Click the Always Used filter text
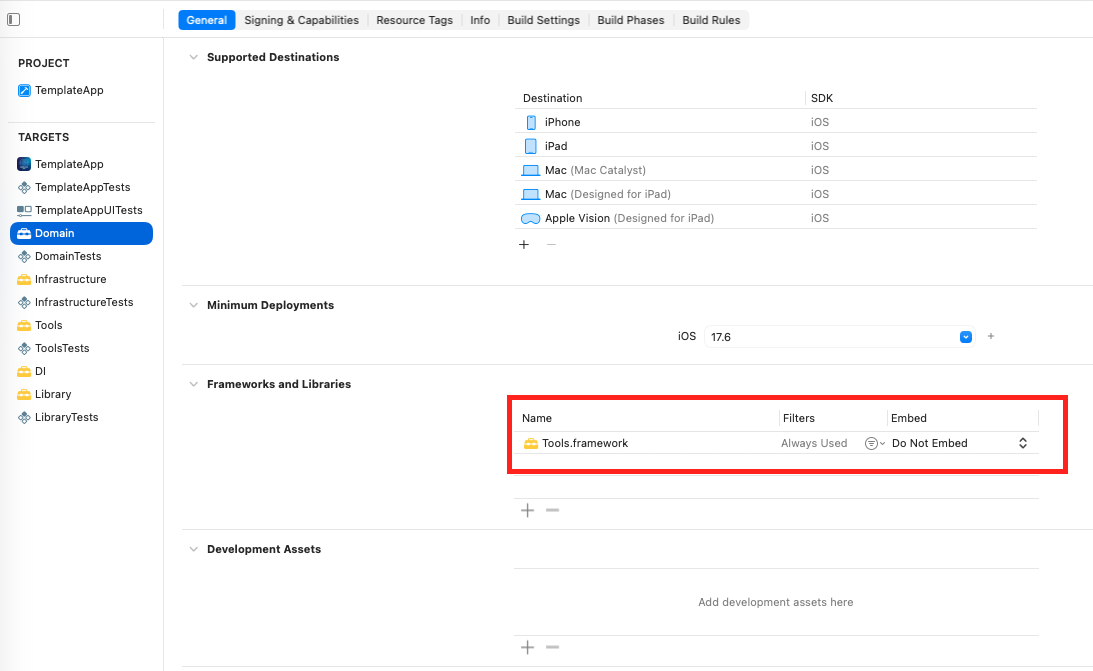This screenshot has height=671, width=1093. pyautogui.click(x=814, y=443)
